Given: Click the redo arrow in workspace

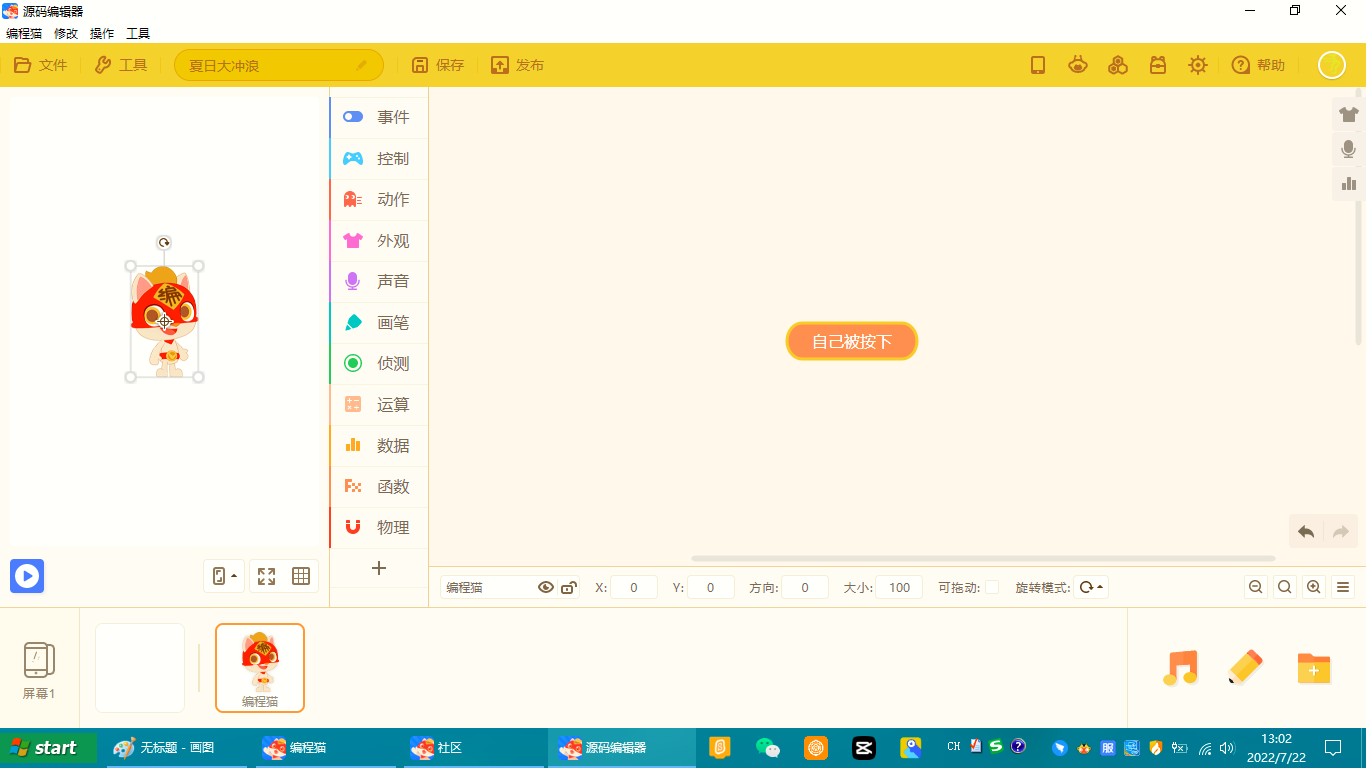Looking at the screenshot, I should (1341, 532).
